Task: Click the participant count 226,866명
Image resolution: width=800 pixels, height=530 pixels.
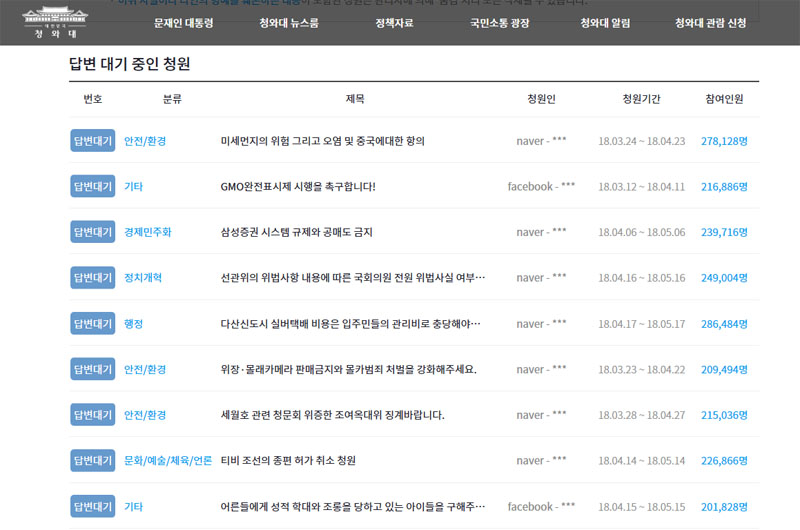Action: pos(724,460)
